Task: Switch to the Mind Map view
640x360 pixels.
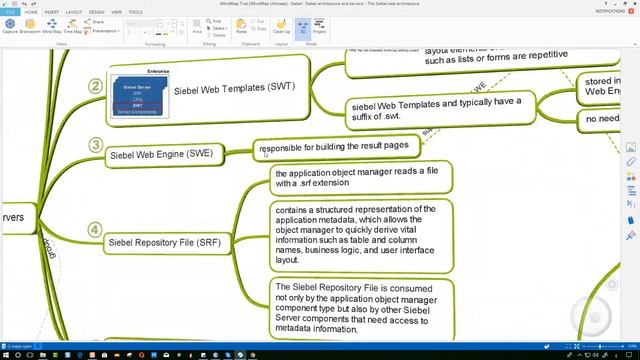Action: coord(52,26)
